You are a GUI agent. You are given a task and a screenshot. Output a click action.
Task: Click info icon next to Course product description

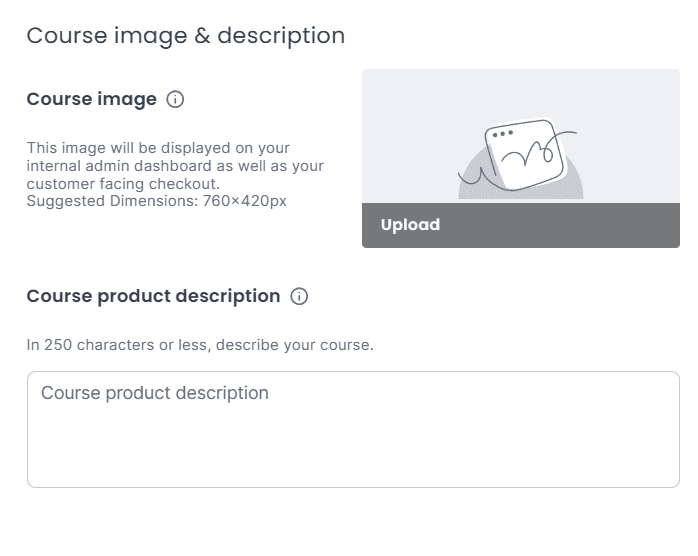click(299, 296)
